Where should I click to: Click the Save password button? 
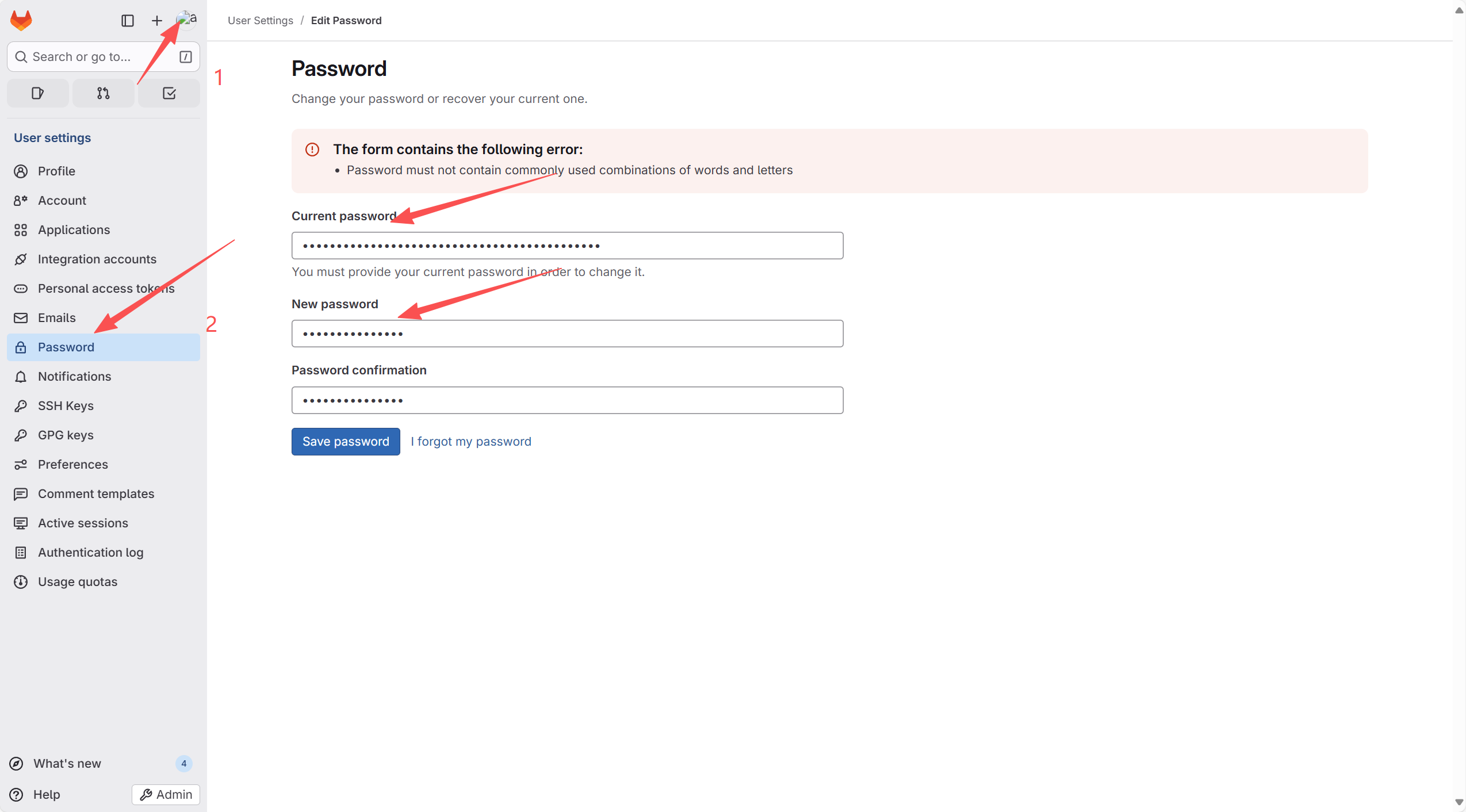point(346,442)
